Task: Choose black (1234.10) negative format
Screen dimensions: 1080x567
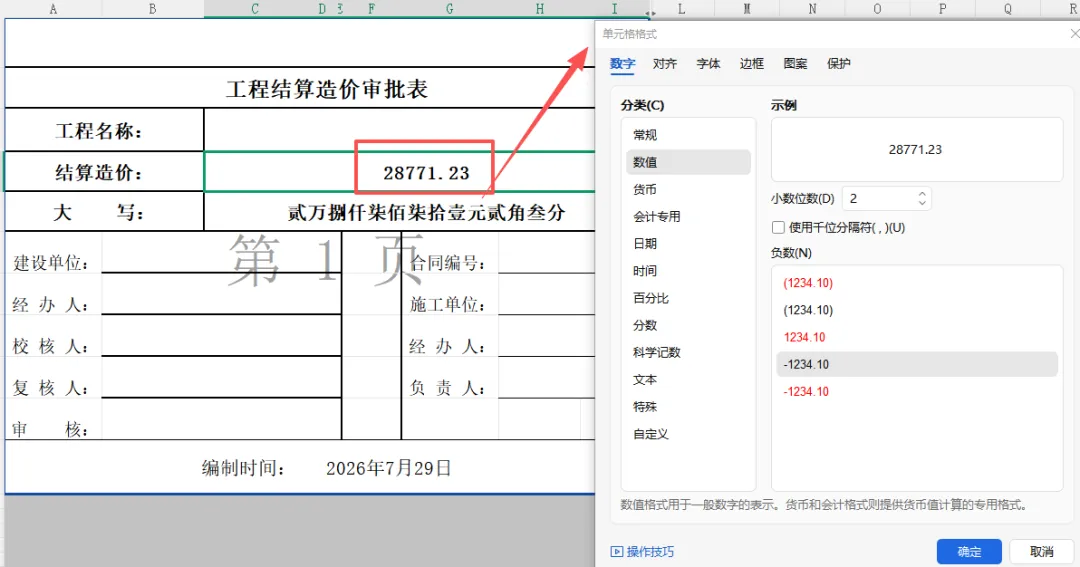Action: (x=917, y=310)
